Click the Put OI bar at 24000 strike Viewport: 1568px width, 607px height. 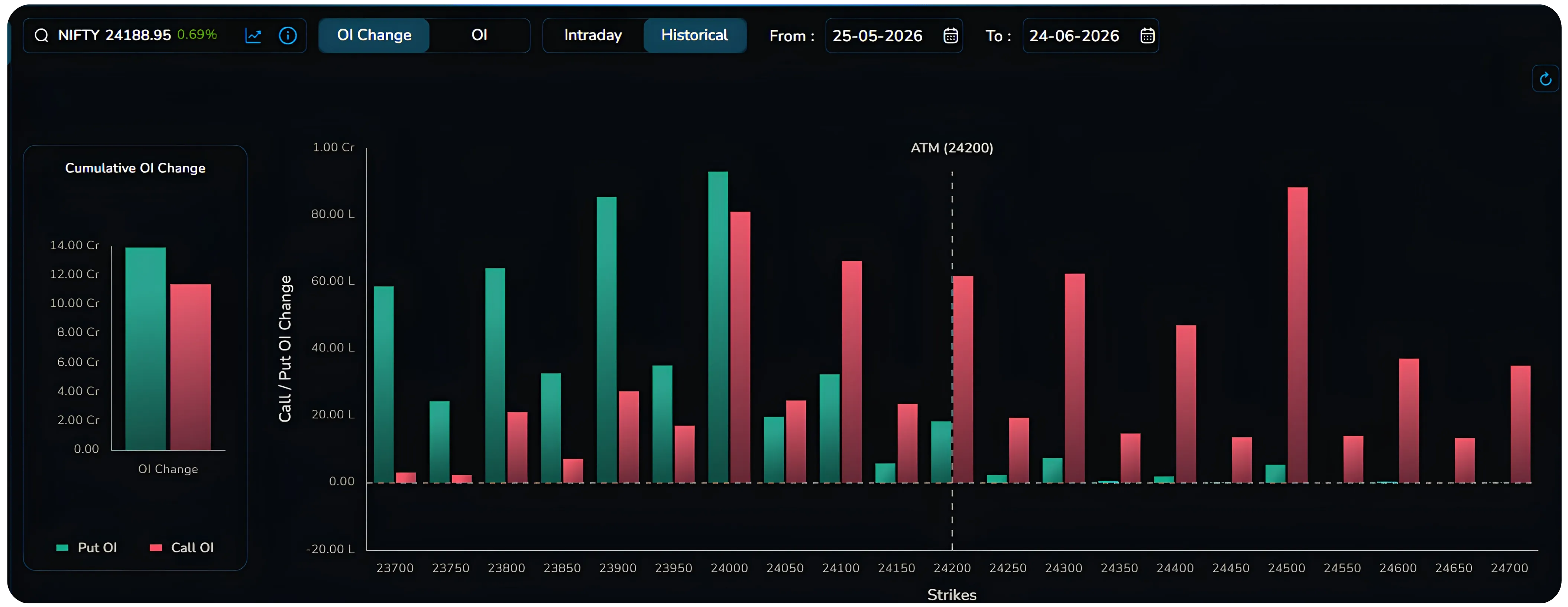tap(717, 327)
